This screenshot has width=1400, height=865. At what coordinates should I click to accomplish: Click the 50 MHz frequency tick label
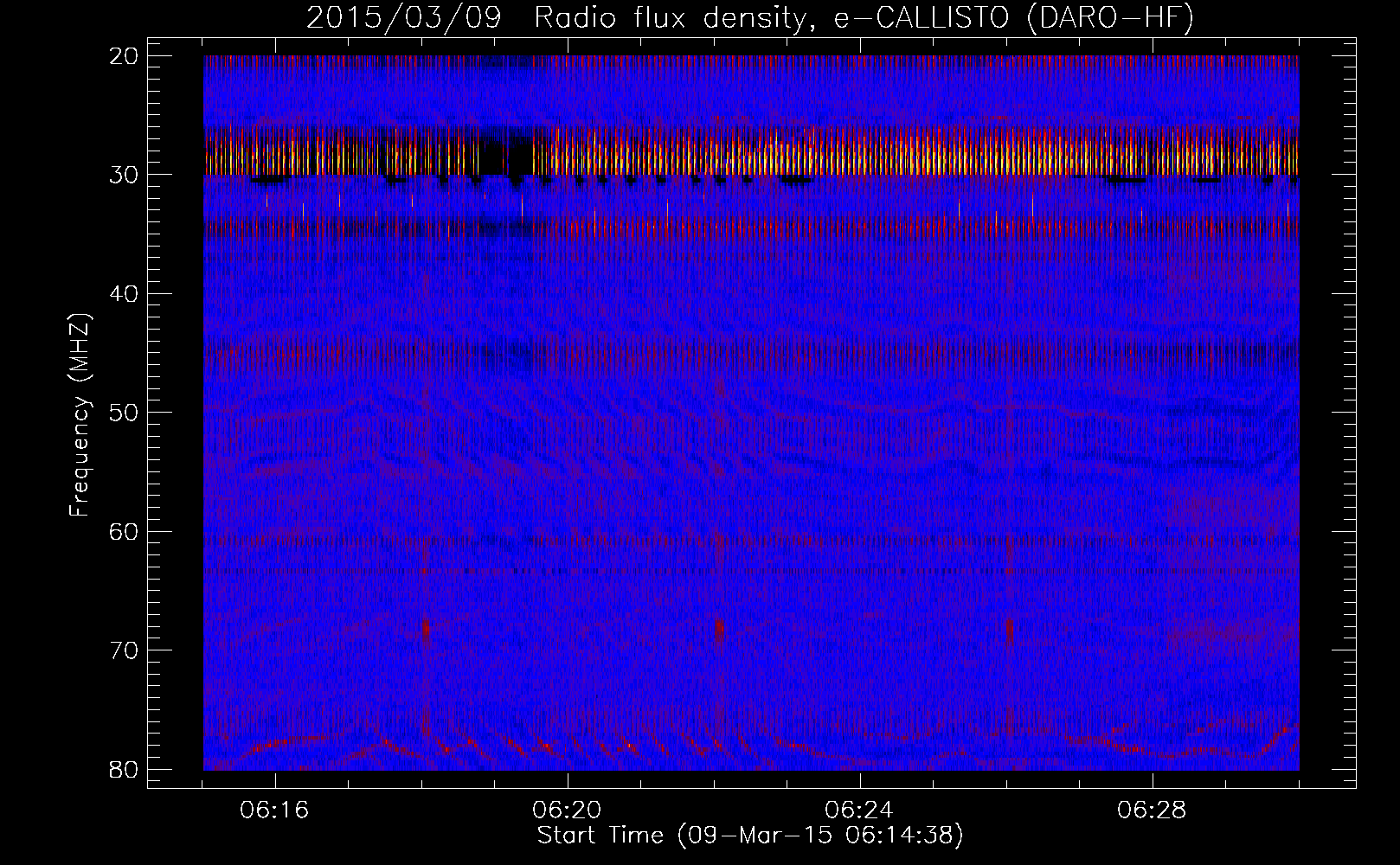coord(124,413)
